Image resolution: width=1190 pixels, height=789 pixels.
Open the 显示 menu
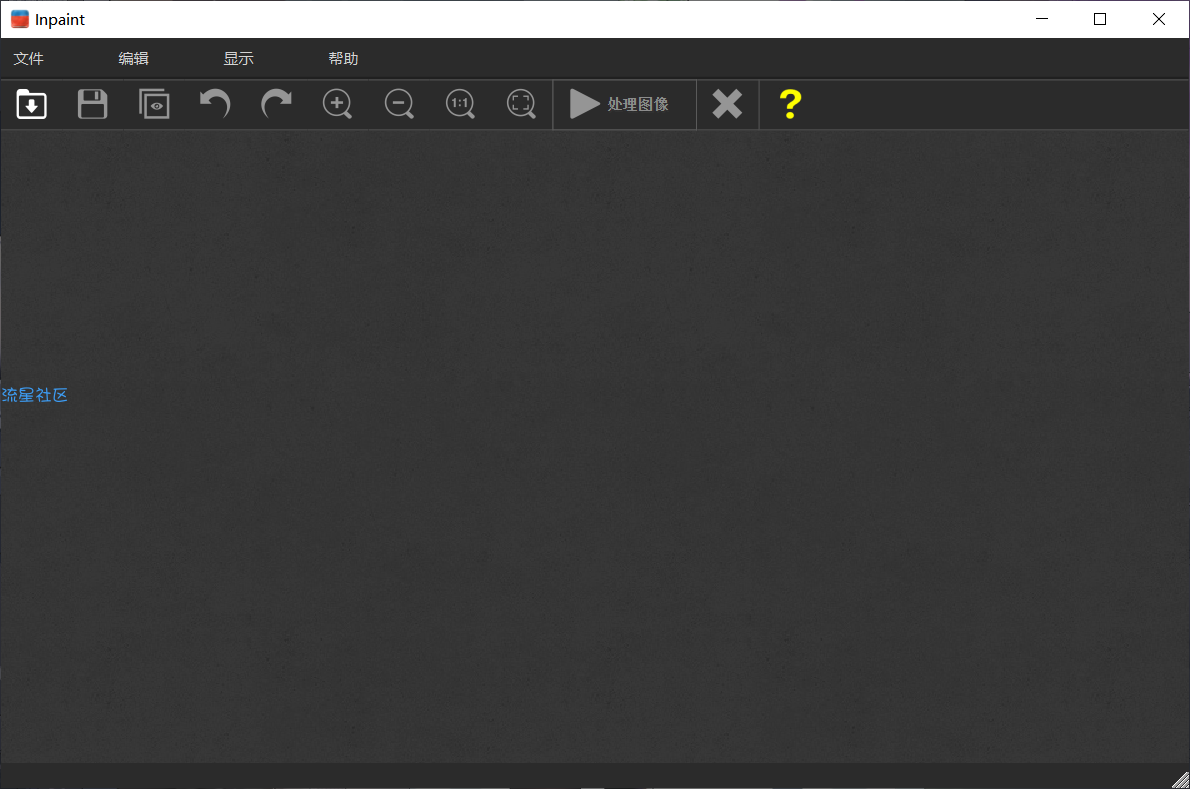tap(238, 58)
